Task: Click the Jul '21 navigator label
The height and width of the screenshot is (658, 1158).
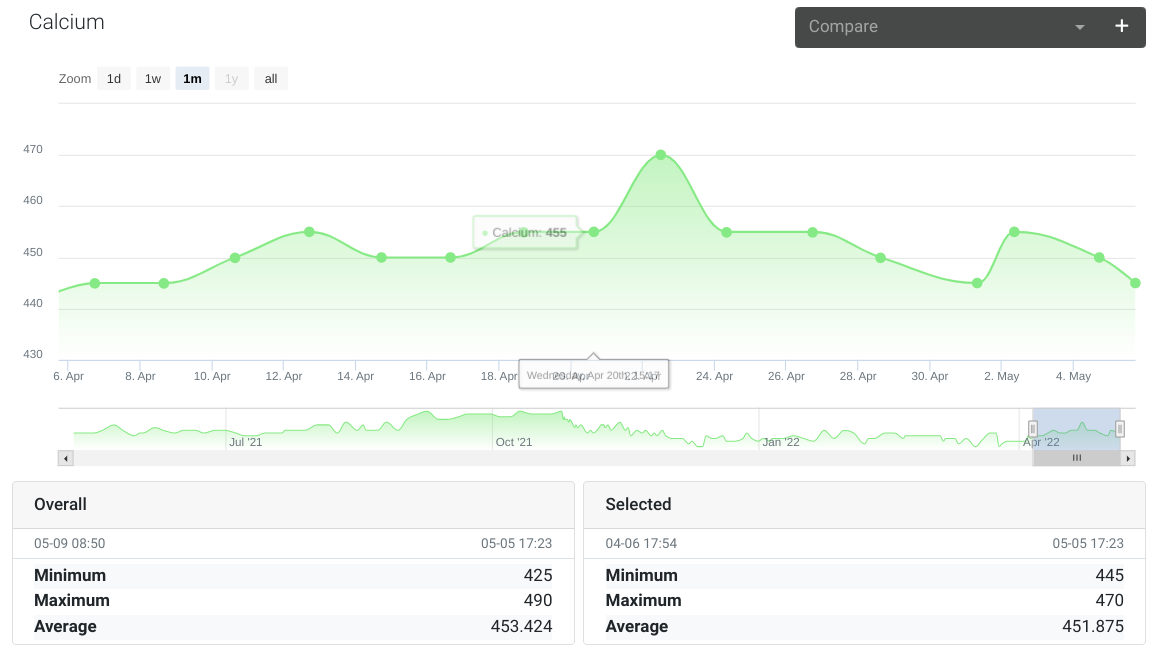Action: 245,442
